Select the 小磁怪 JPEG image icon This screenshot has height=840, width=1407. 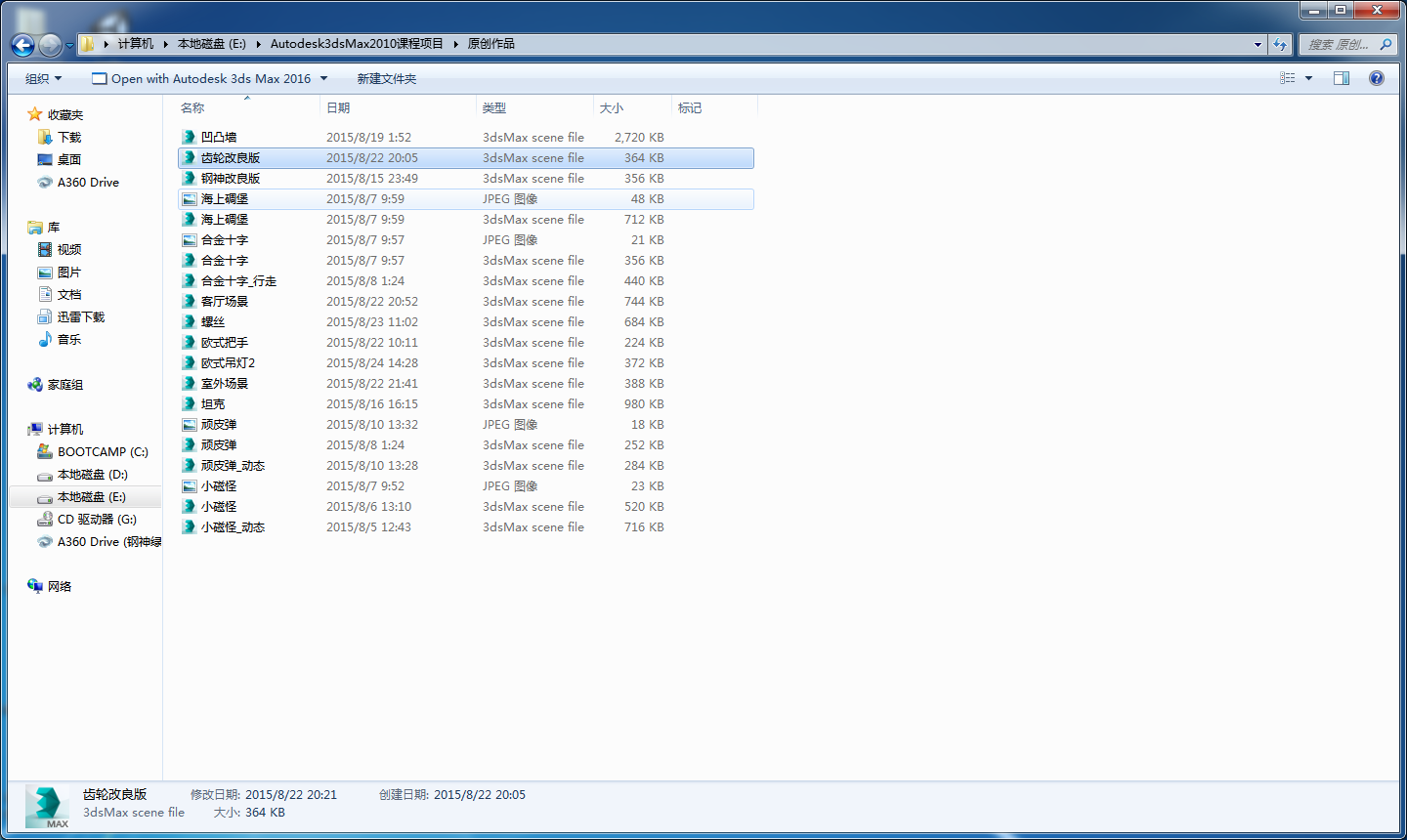tap(189, 485)
